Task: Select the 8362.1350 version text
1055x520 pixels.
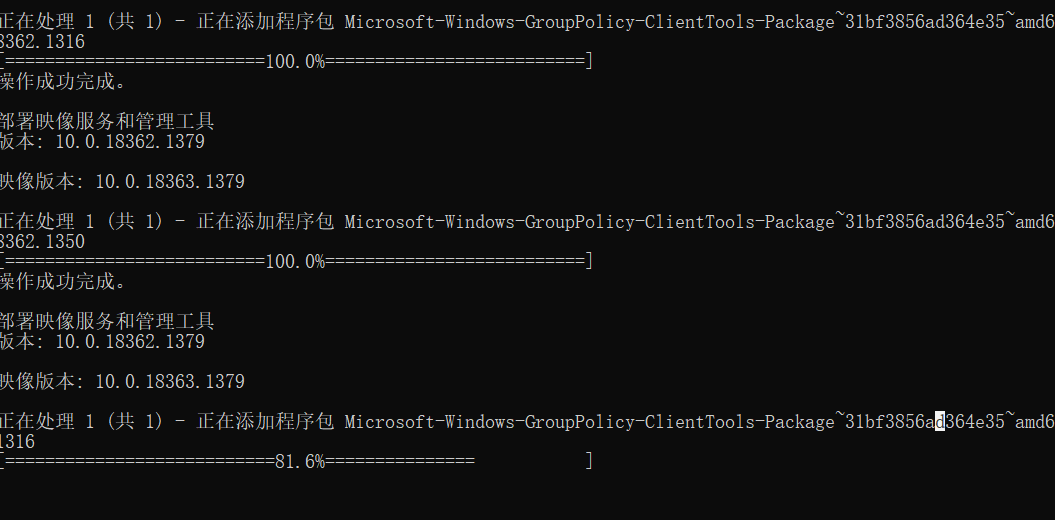Action: click(42, 242)
